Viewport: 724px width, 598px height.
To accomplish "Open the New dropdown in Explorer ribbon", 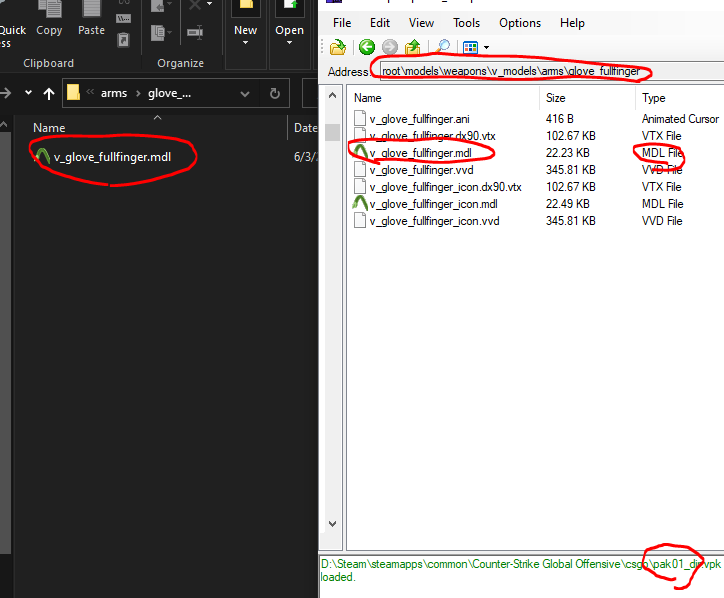I will pos(245,35).
